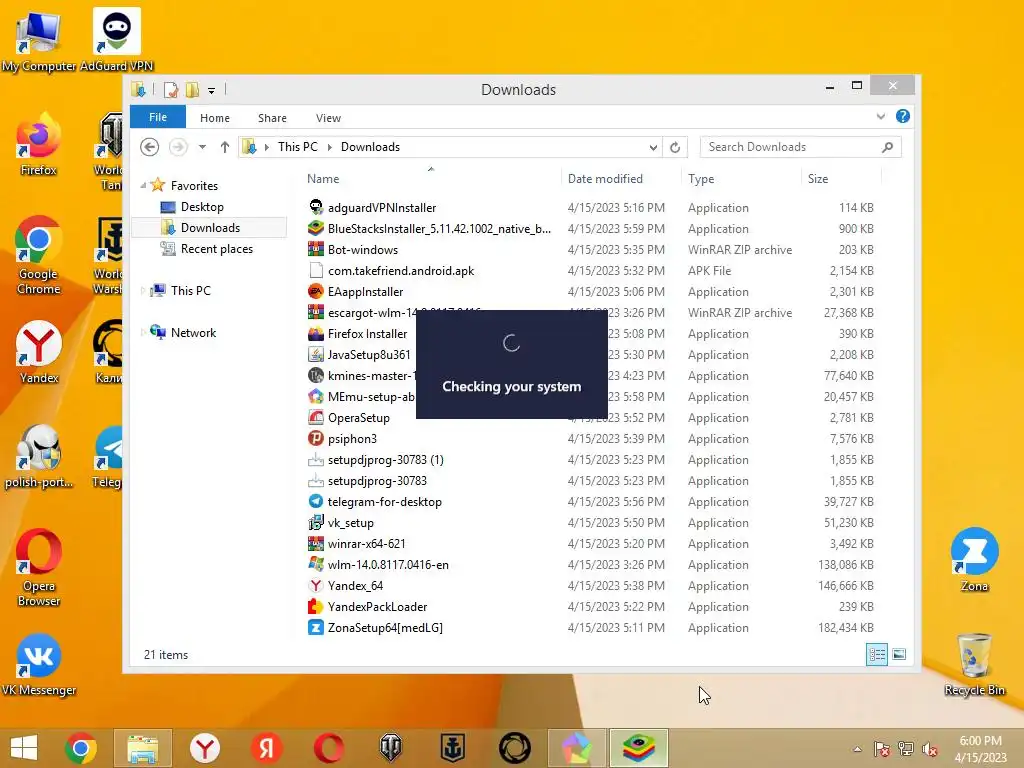
Task: Select Downloads in navigation pane
Action: click(210, 228)
